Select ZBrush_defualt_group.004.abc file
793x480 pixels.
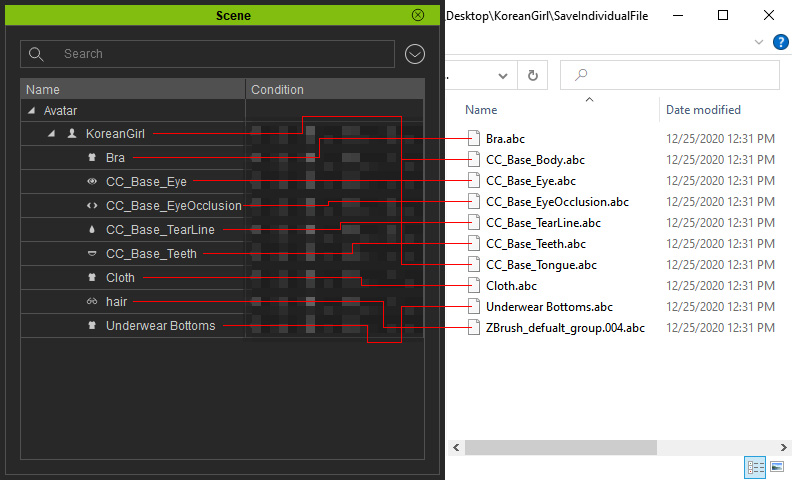pos(565,328)
